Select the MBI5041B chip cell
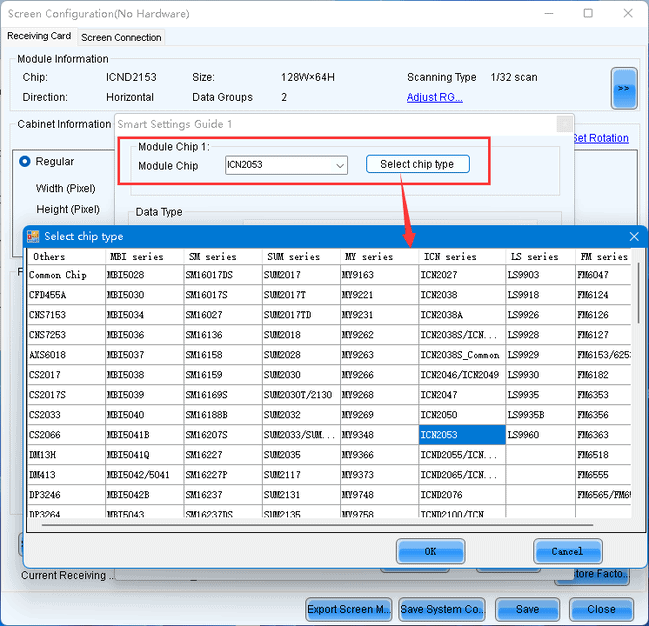The width and height of the screenshot is (649, 626). 144,435
